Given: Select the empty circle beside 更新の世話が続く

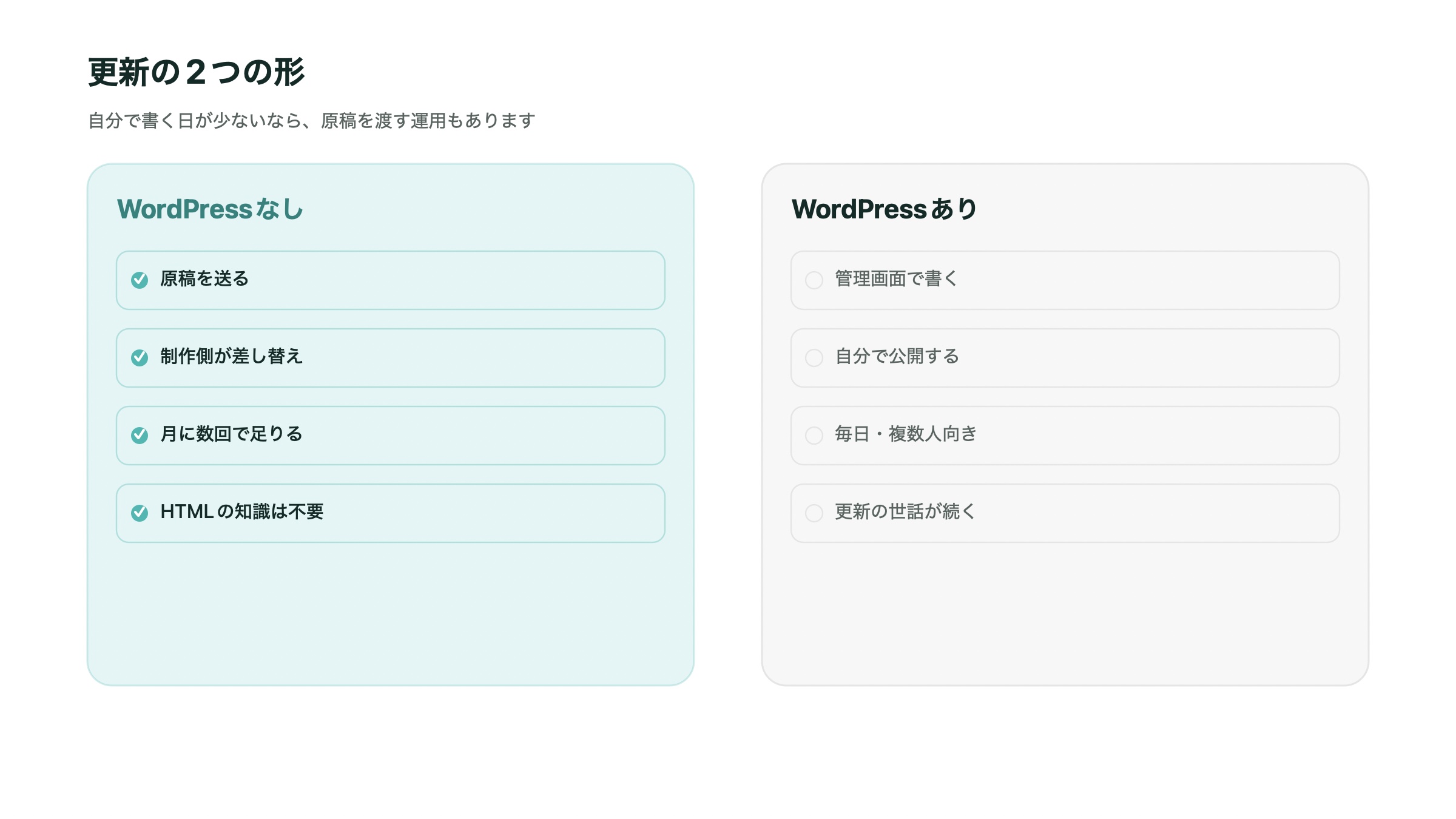Looking at the screenshot, I should pyautogui.click(x=814, y=513).
